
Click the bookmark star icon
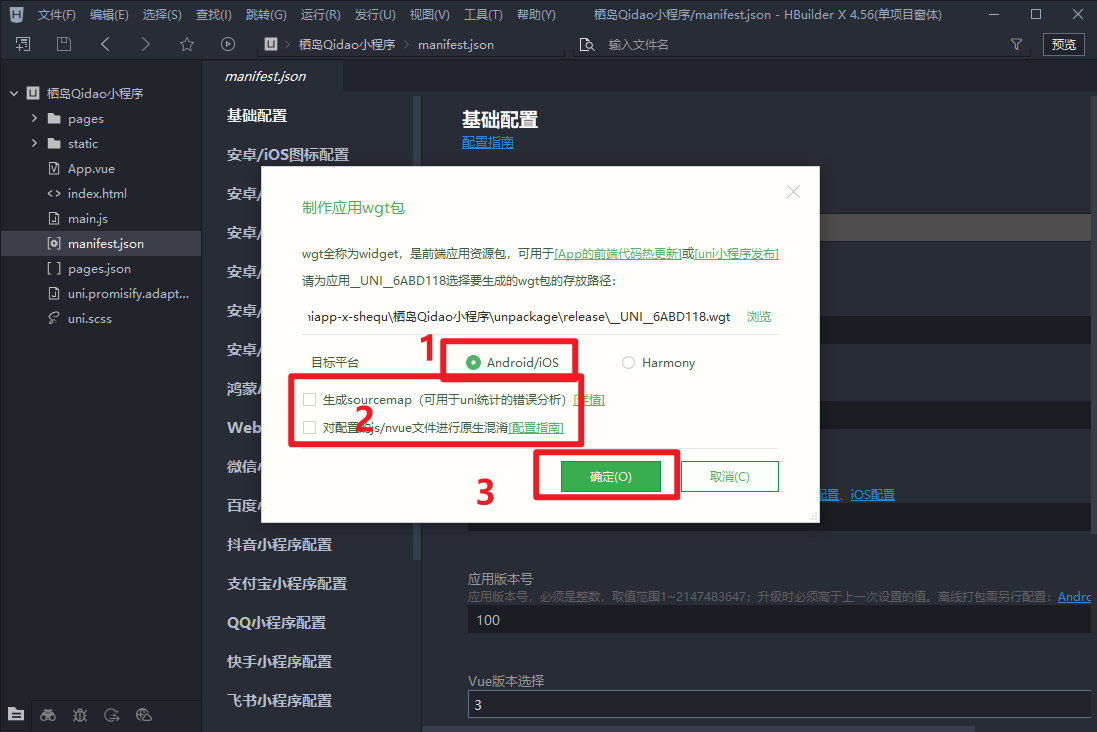coord(187,44)
